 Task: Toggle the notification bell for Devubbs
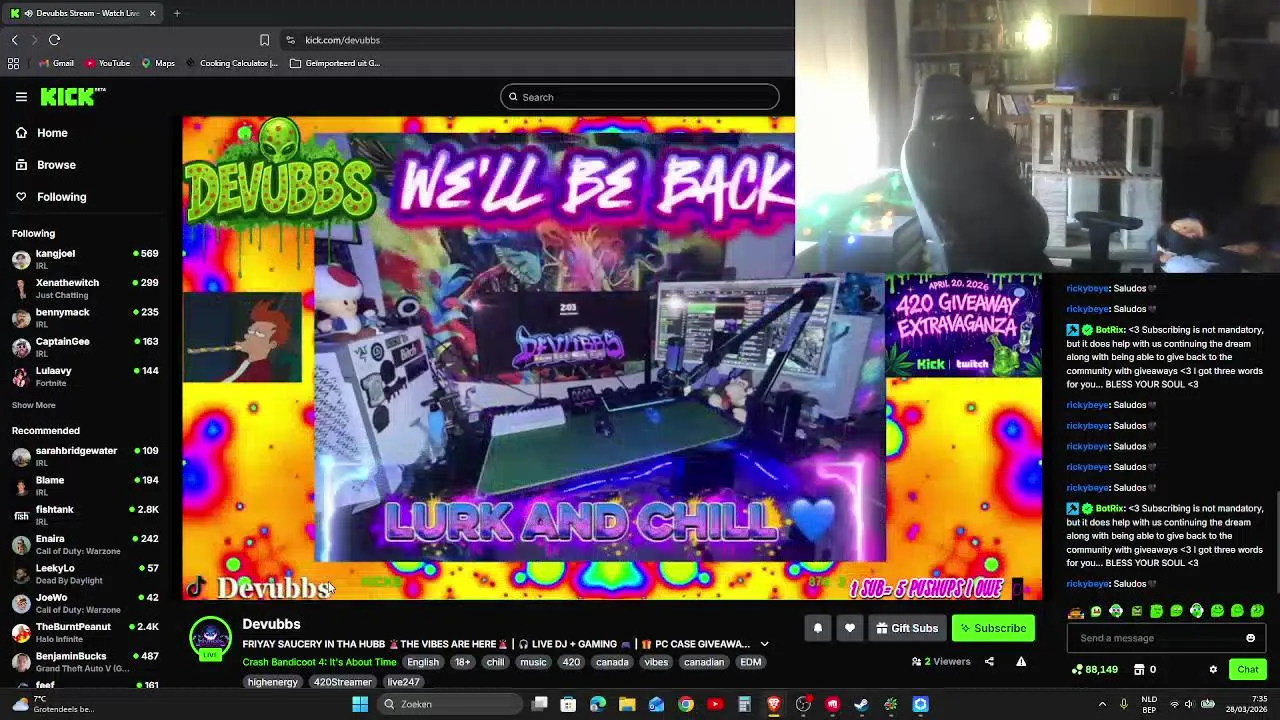point(817,628)
